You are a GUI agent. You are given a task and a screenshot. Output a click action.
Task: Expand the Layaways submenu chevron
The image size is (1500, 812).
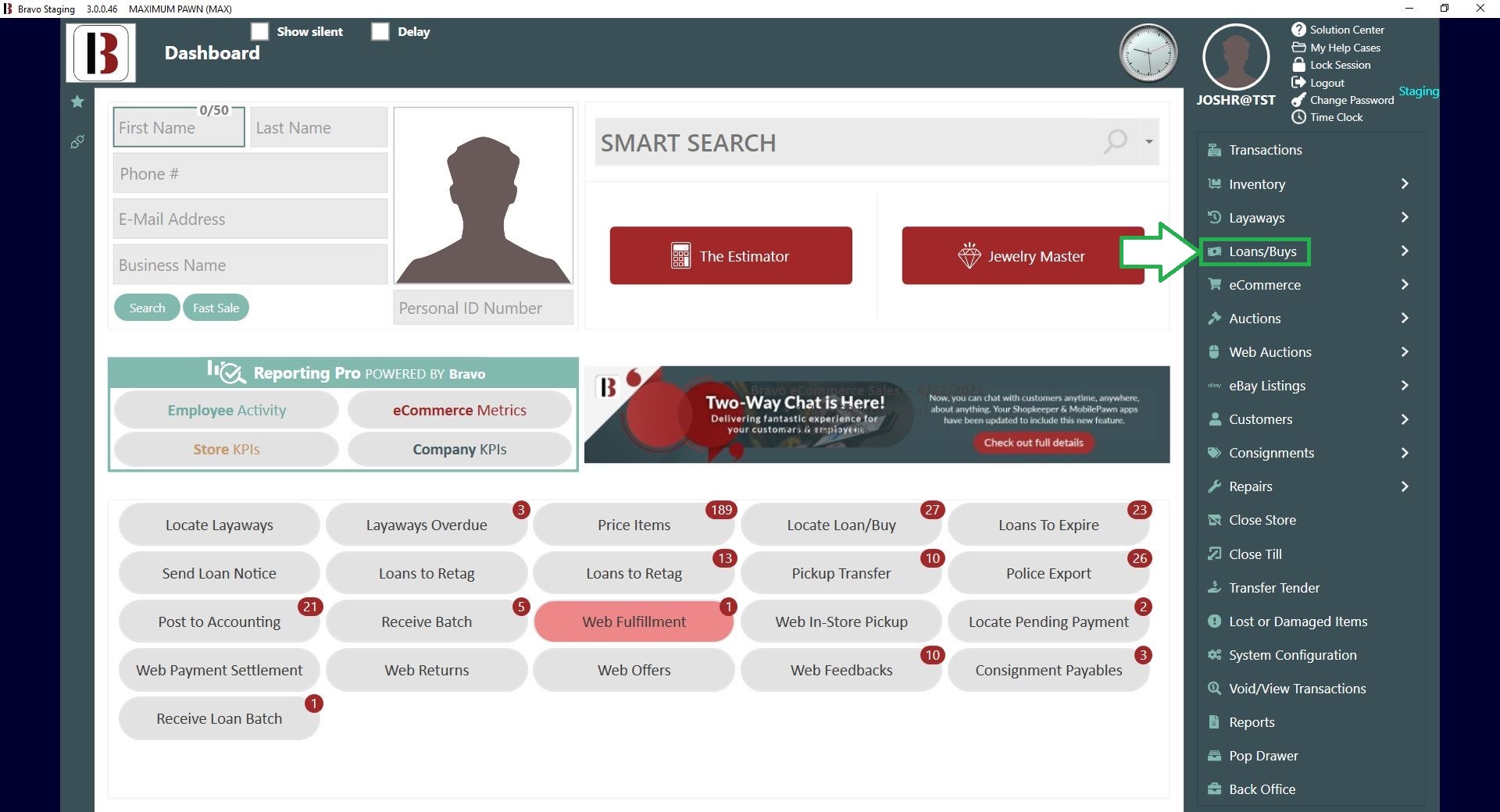click(x=1405, y=217)
